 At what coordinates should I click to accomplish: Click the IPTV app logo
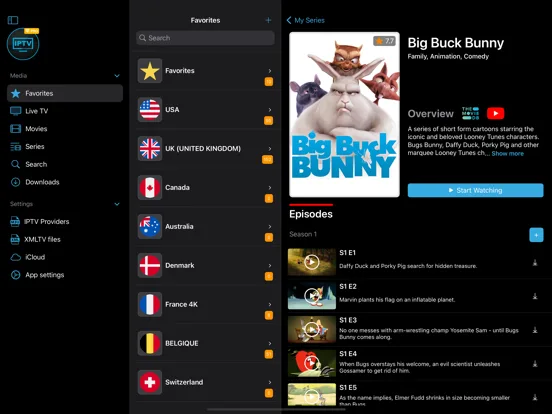click(23, 44)
